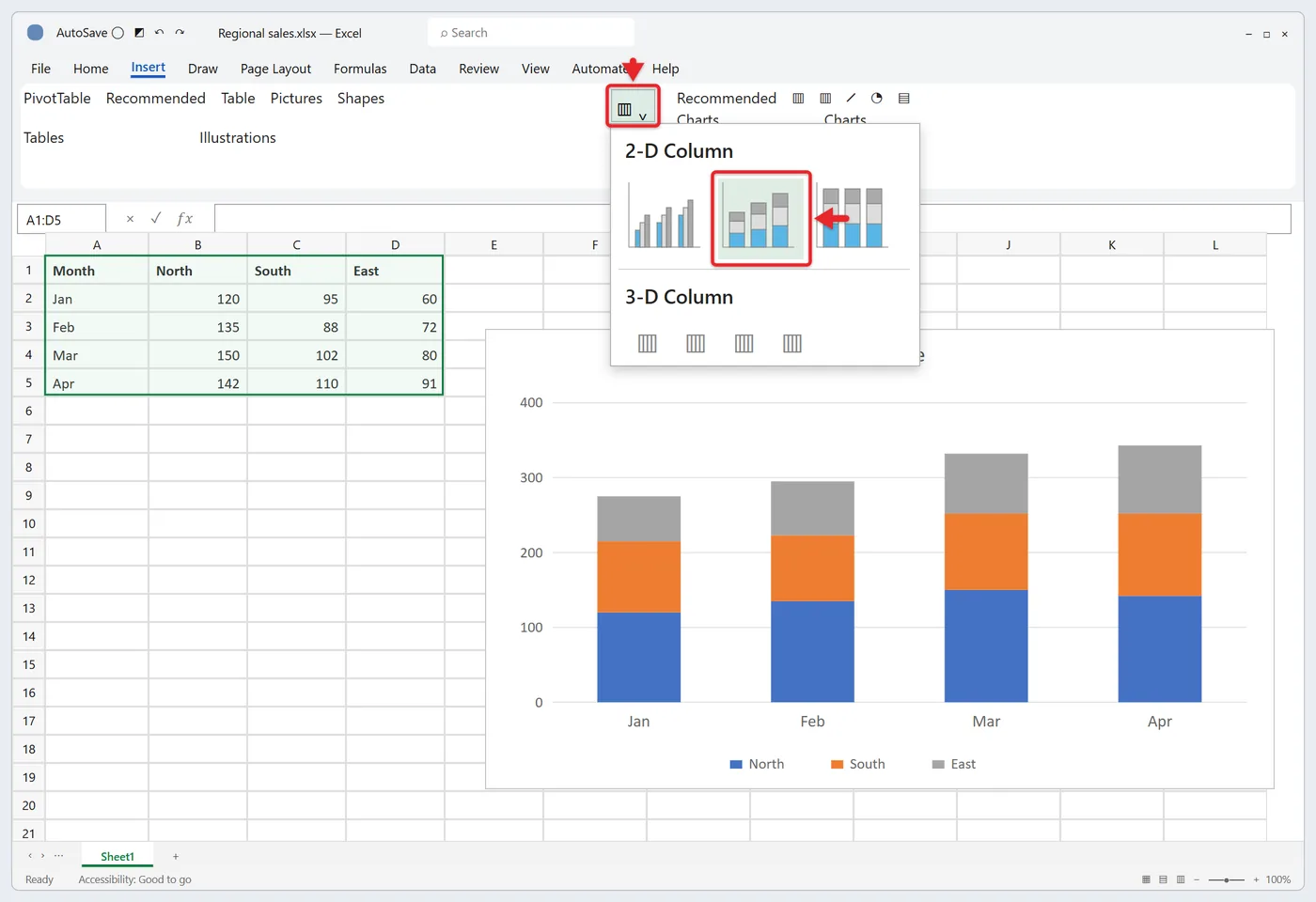Screen dimensions: 1316x902
Task: Add a new sheet with the plus button
Action: coord(176,856)
